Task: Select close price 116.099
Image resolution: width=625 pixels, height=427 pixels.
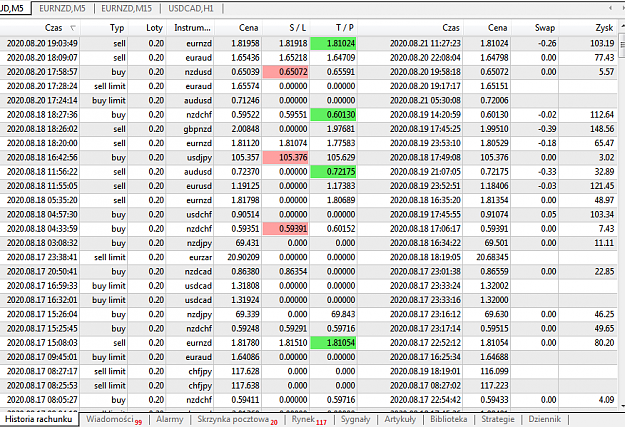Action: point(494,371)
